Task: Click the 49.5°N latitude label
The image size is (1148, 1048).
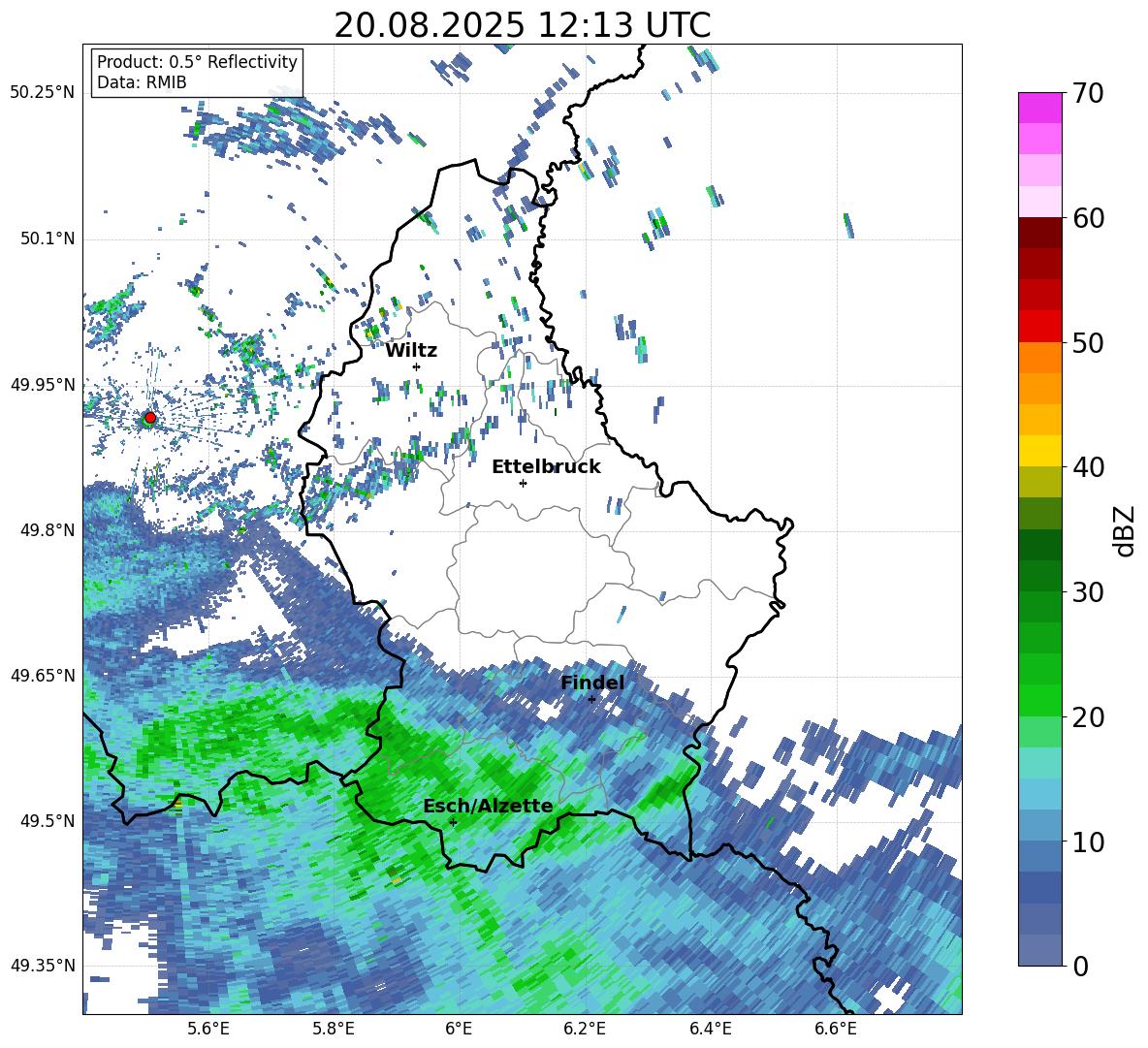Action: (x=47, y=820)
